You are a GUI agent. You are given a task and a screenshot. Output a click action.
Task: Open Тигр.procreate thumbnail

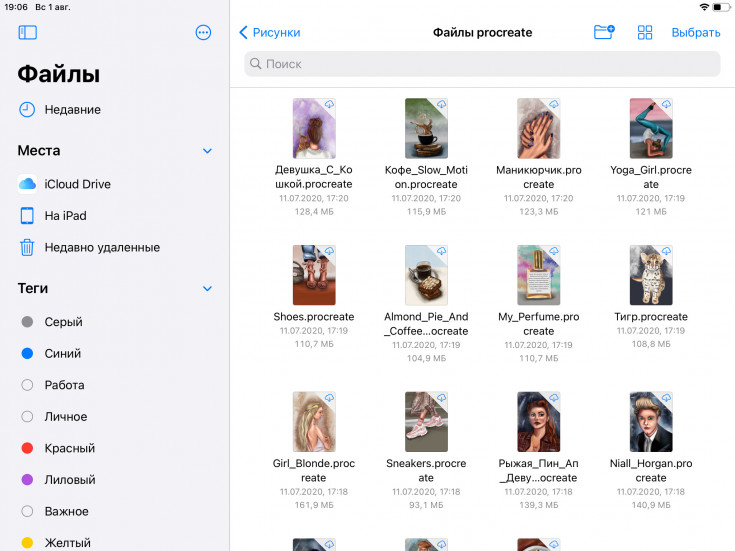point(651,275)
